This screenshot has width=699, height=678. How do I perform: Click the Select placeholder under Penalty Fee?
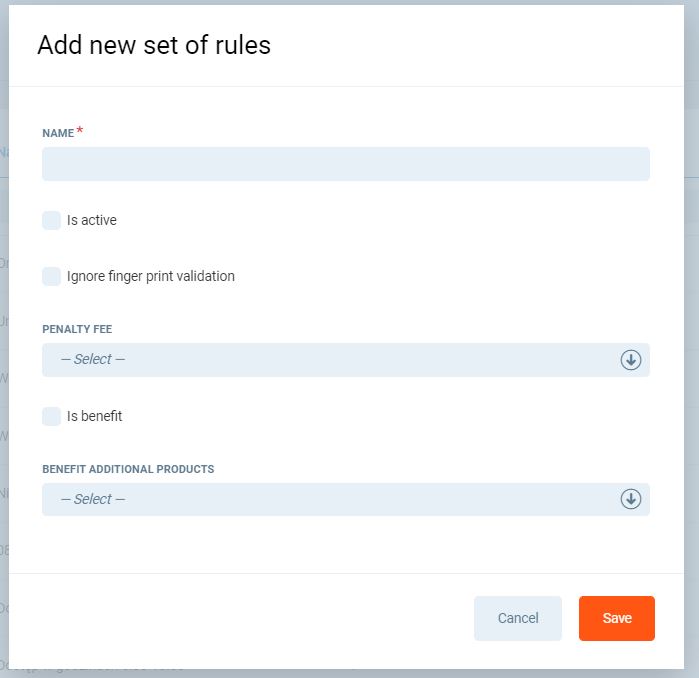click(x=93, y=360)
